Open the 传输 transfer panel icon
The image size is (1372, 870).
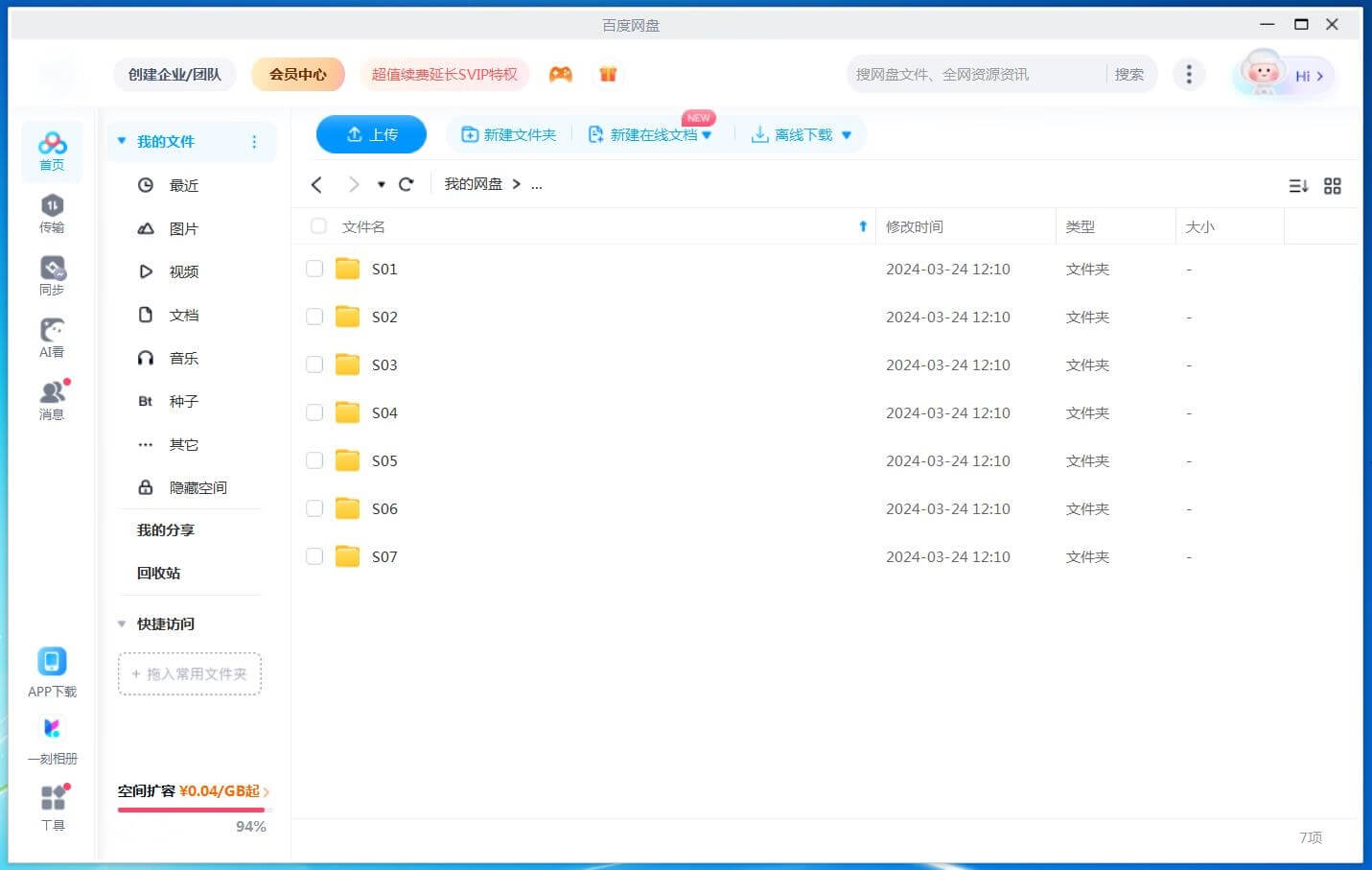(x=52, y=213)
